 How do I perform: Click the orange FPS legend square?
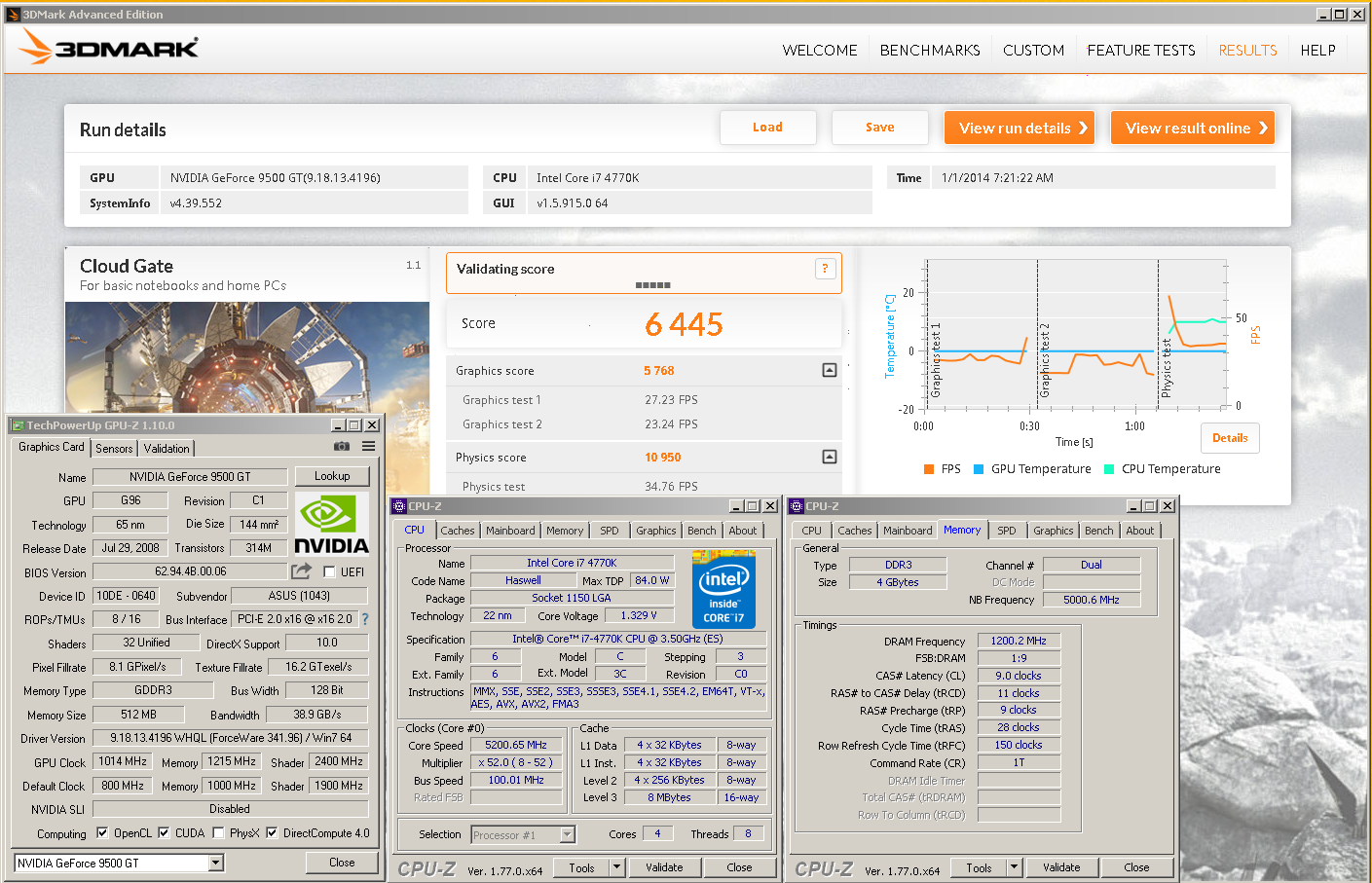929,469
